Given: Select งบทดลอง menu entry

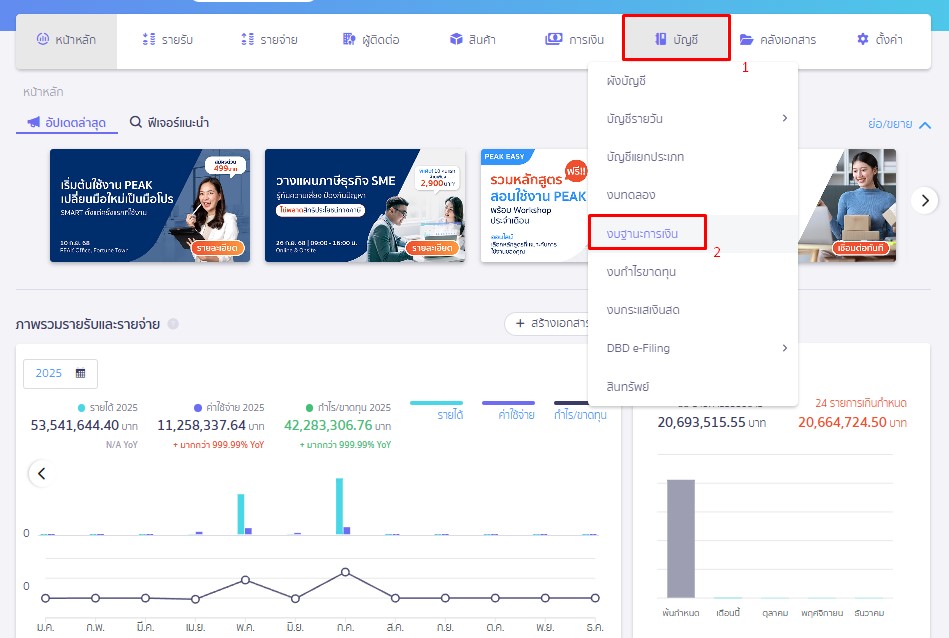Looking at the screenshot, I should 693,195.
